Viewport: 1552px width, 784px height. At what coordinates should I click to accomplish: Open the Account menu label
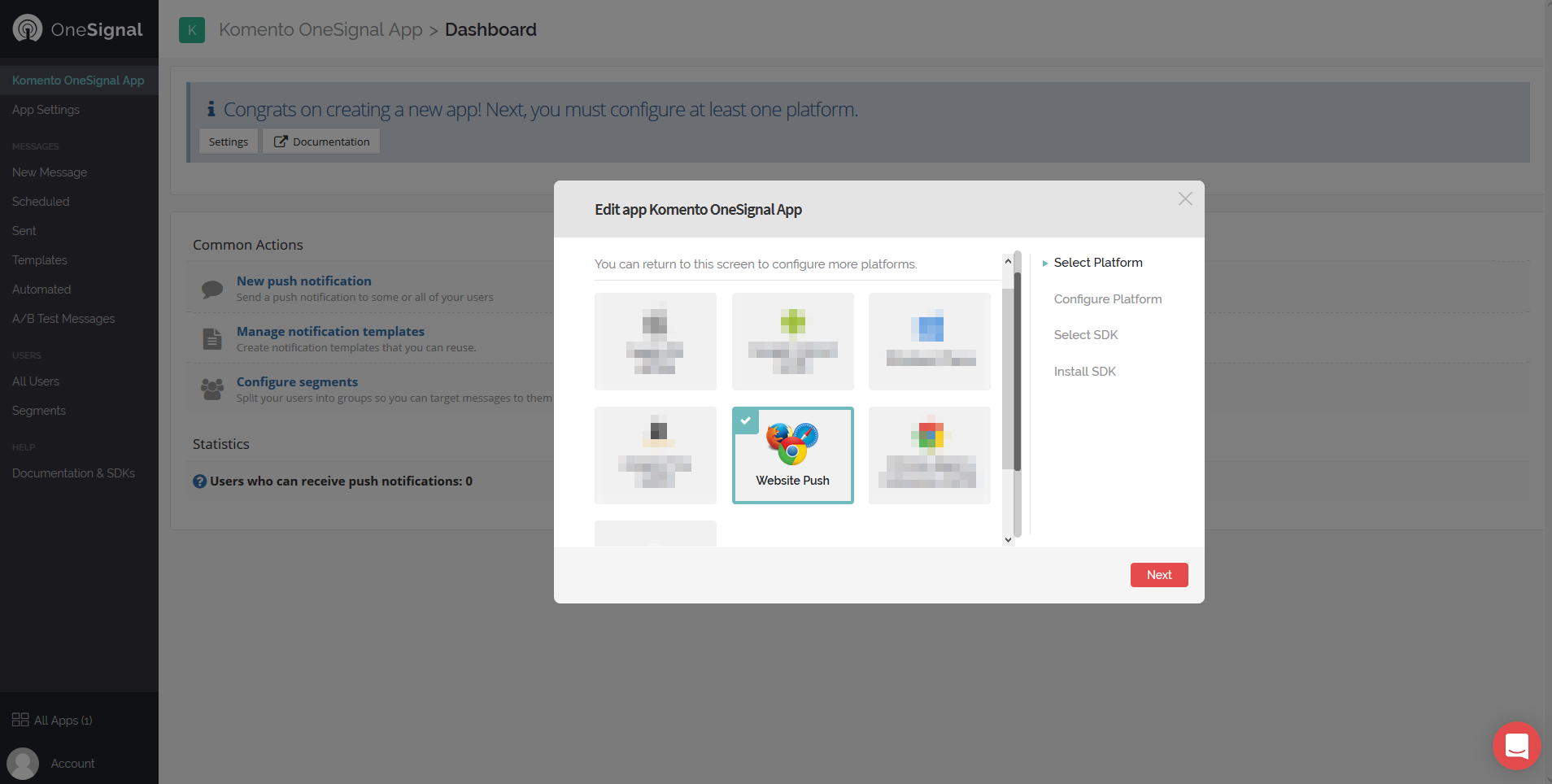pyautogui.click(x=73, y=764)
